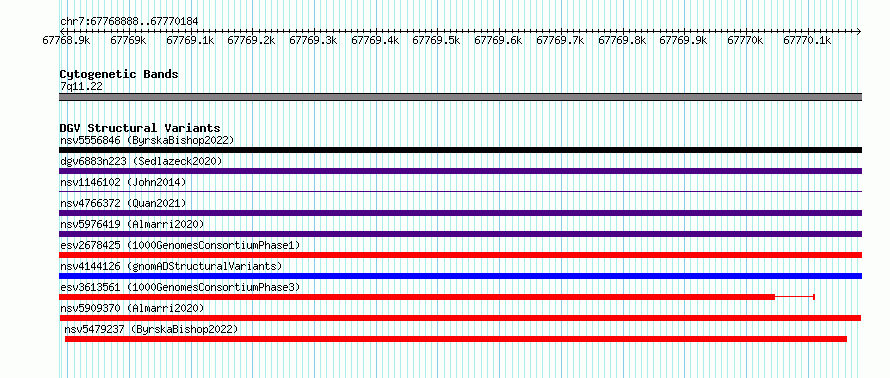Image resolution: width=890 pixels, height=378 pixels.
Task: Select the red esv3613561 variant bar
Action: (x=417, y=297)
